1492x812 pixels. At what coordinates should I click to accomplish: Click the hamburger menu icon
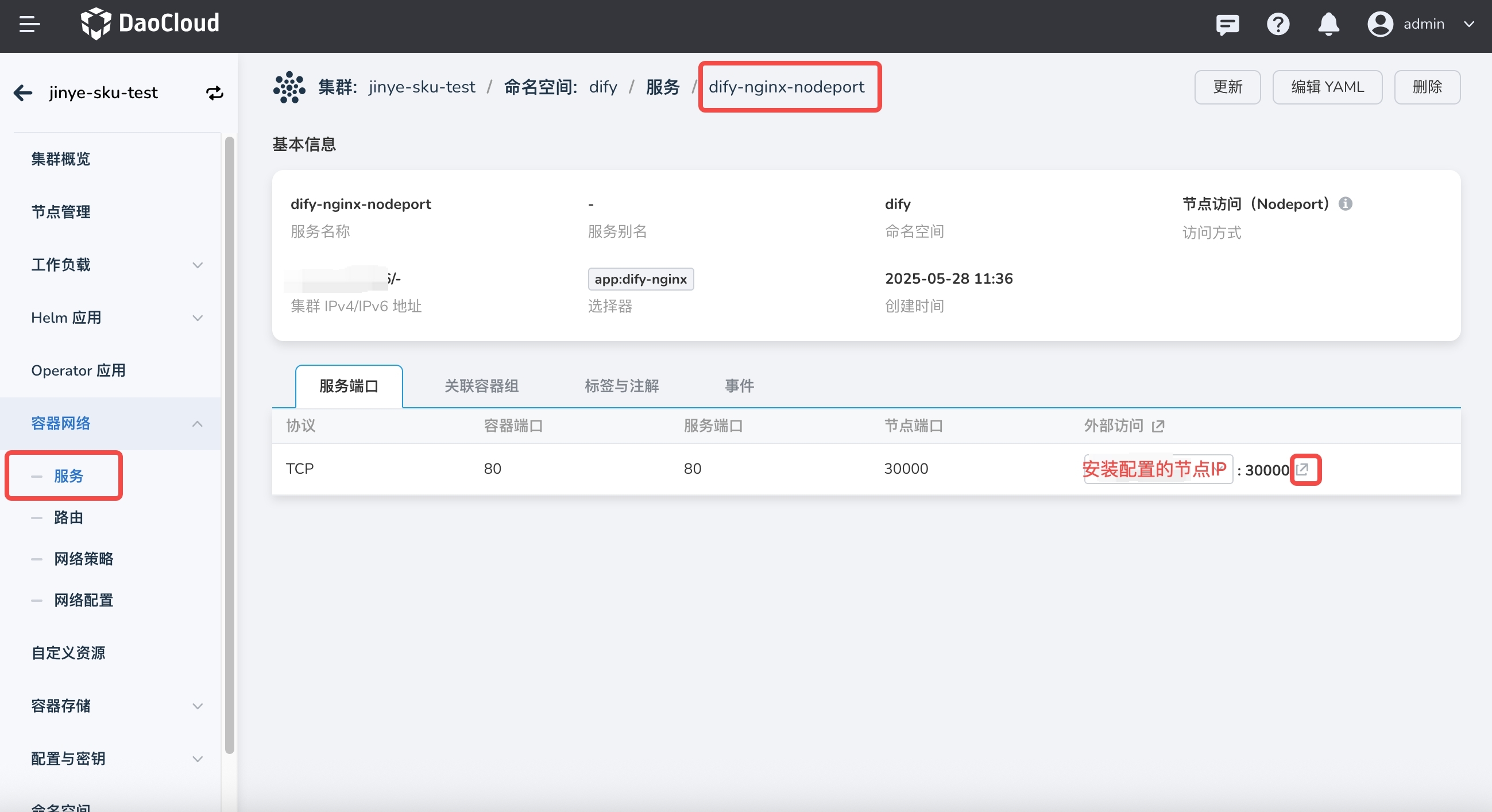click(29, 24)
